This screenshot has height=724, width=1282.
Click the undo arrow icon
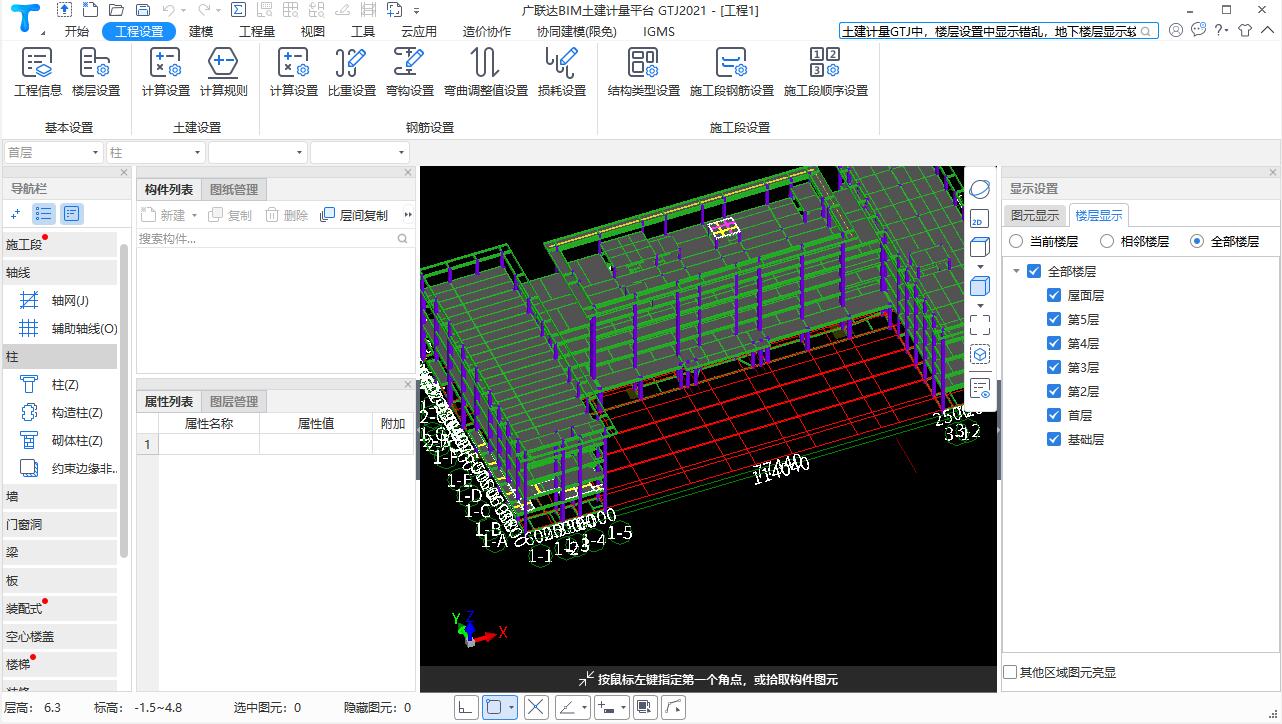click(170, 10)
